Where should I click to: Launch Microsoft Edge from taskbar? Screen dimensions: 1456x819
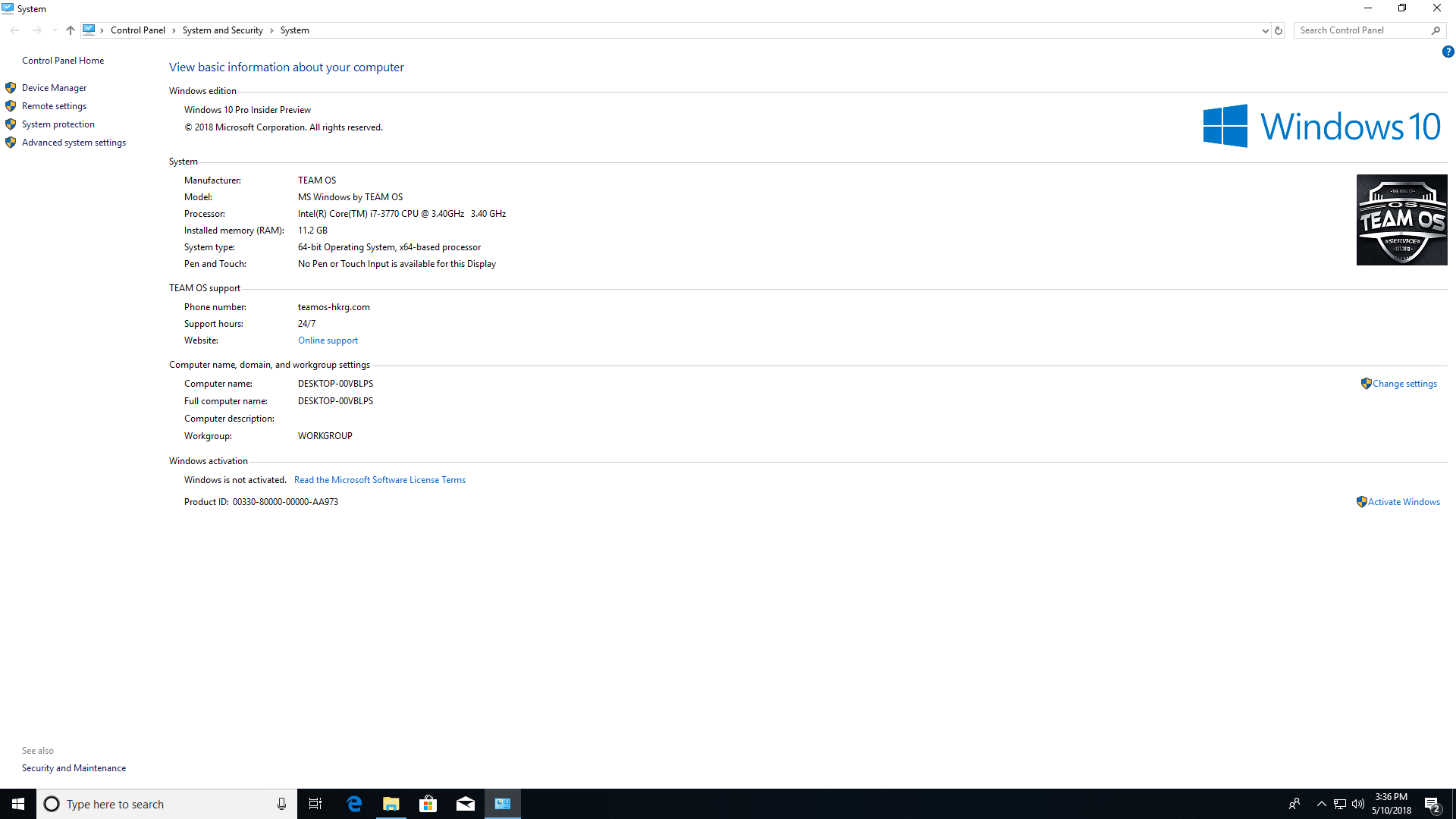tap(354, 804)
